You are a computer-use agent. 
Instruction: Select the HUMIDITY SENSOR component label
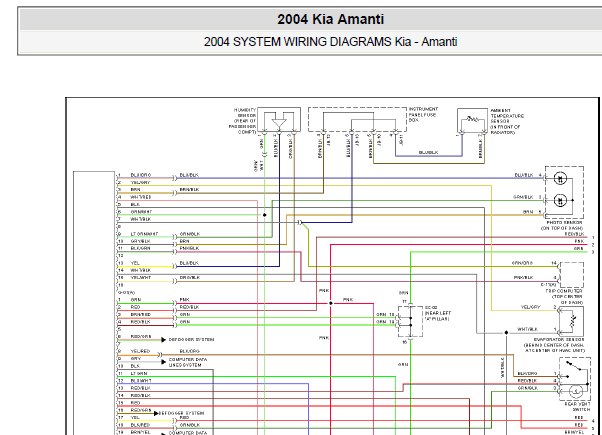[x=243, y=121]
